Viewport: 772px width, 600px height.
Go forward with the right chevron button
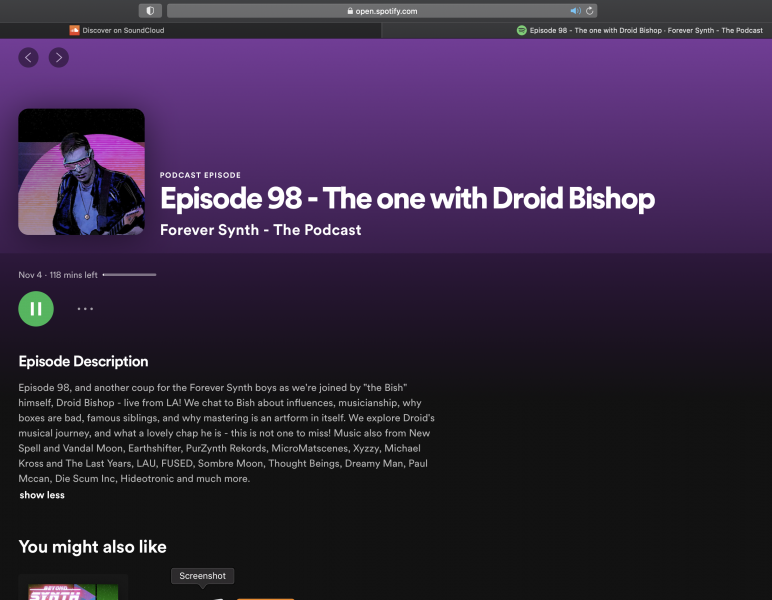(59, 58)
